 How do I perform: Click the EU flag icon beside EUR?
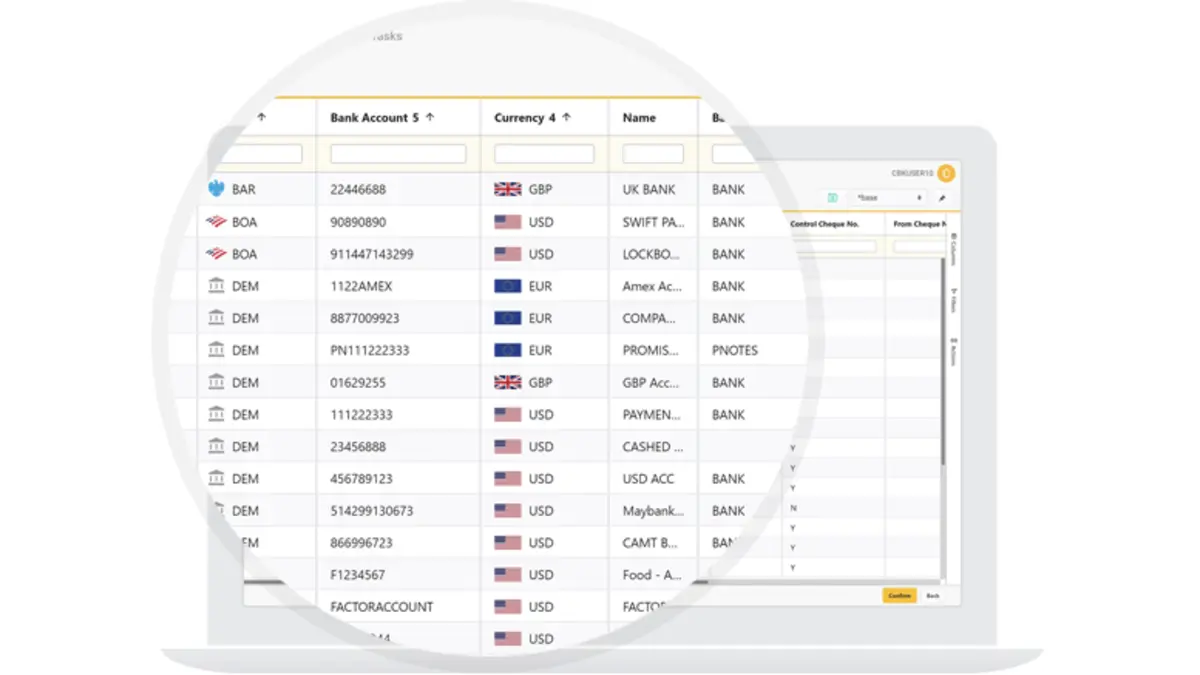coord(508,285)
